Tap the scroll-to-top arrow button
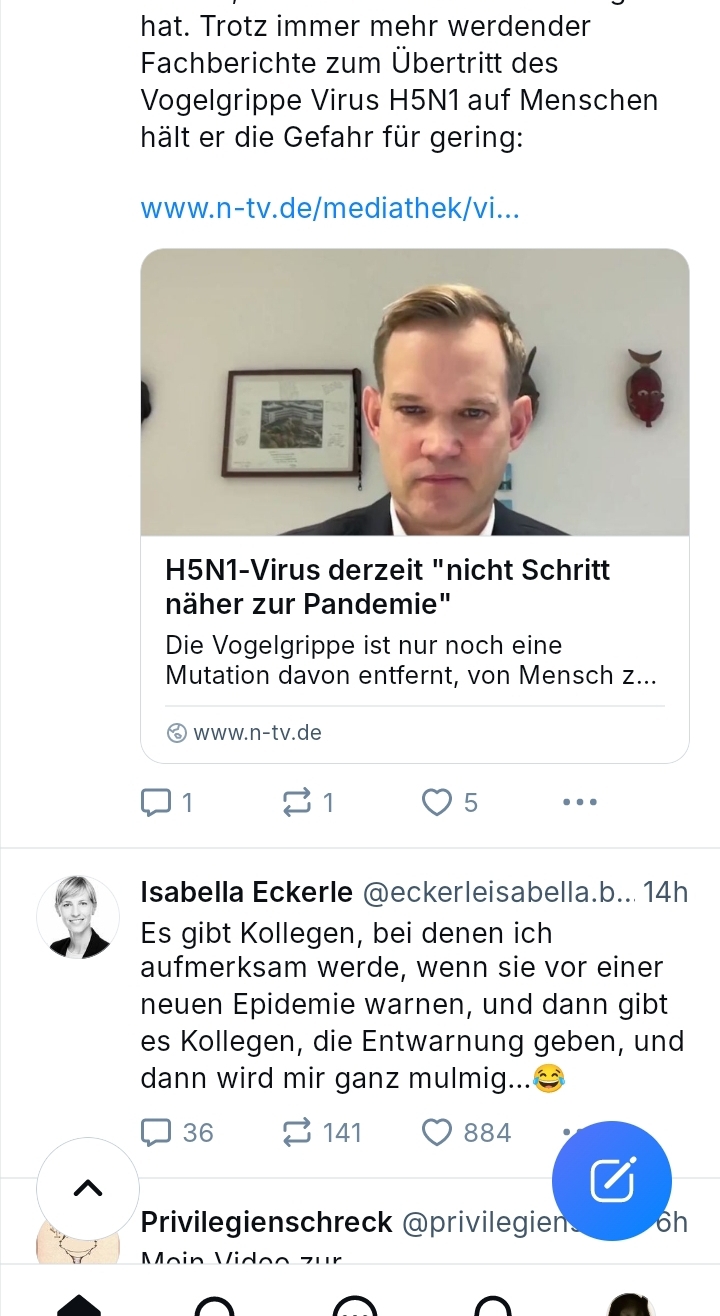 [x=88, y=1187]
